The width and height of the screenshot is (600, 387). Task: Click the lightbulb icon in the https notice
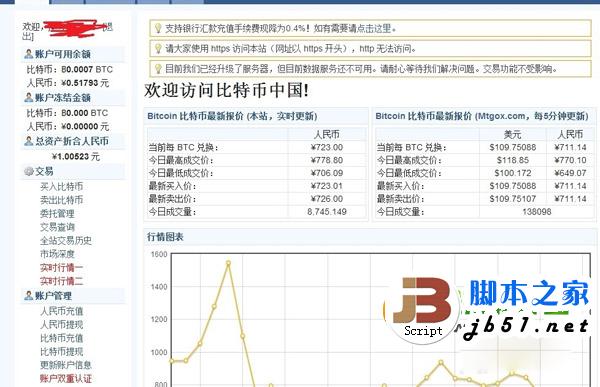[158, 49]
